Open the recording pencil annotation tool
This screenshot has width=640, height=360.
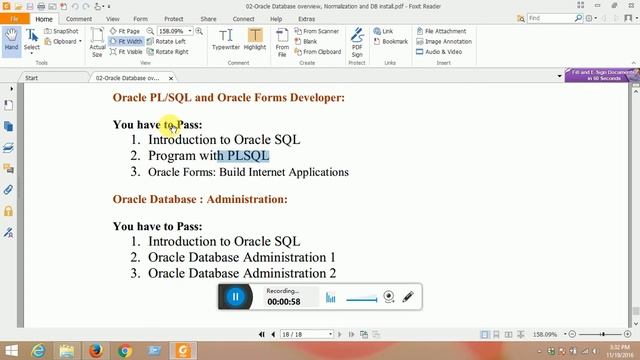pos(408,297)
